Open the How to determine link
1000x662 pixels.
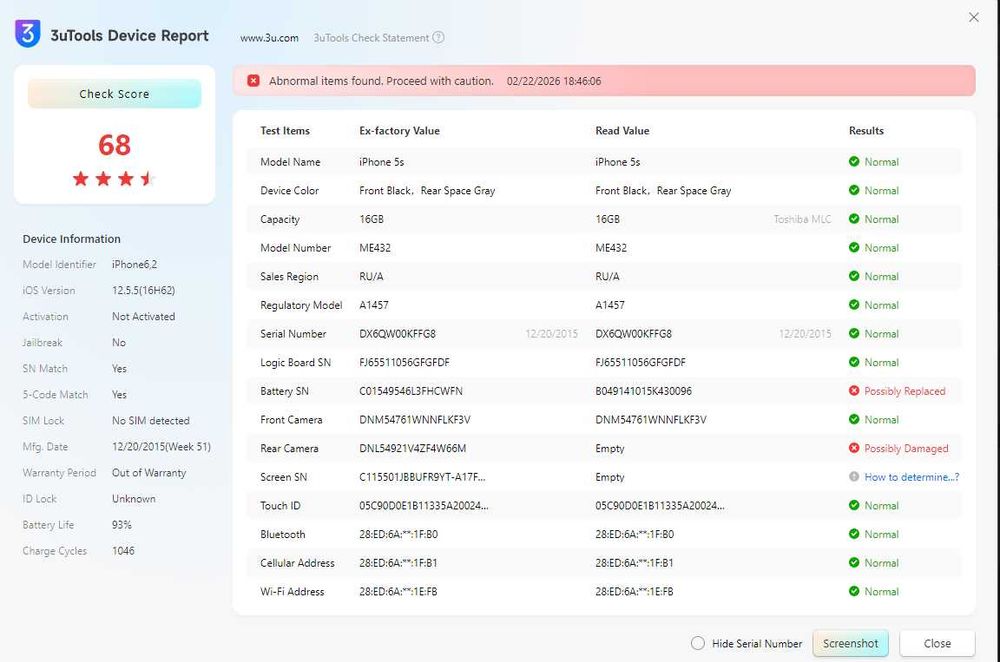[x=912, y=477]
